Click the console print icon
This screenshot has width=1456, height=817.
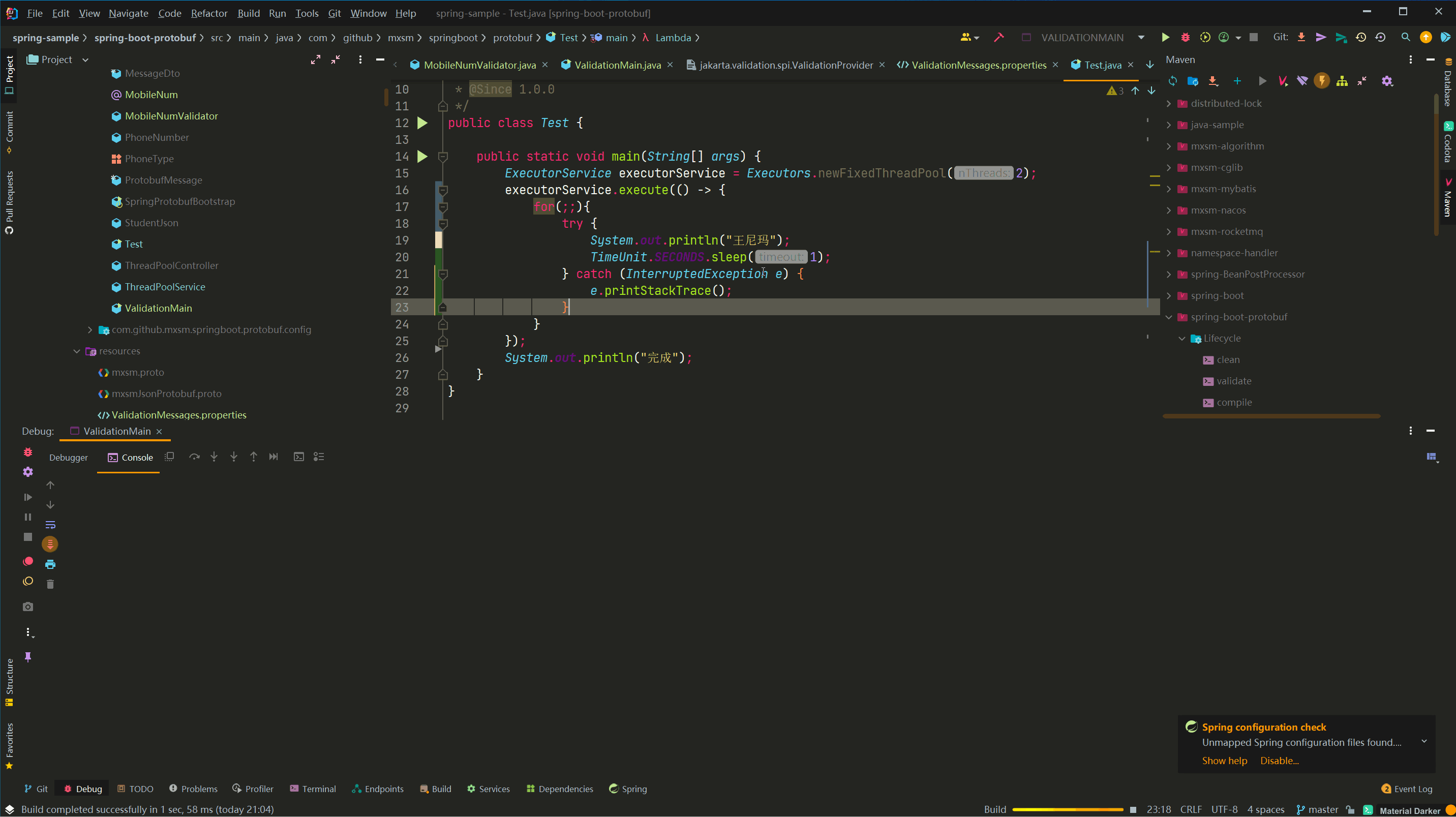tap(50, 564)
